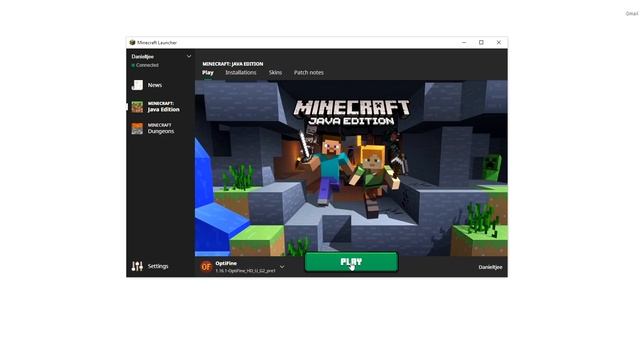Expand the OptiFine installation dropdown arrow
Viewport: 640px width, 360px height.
282,267
